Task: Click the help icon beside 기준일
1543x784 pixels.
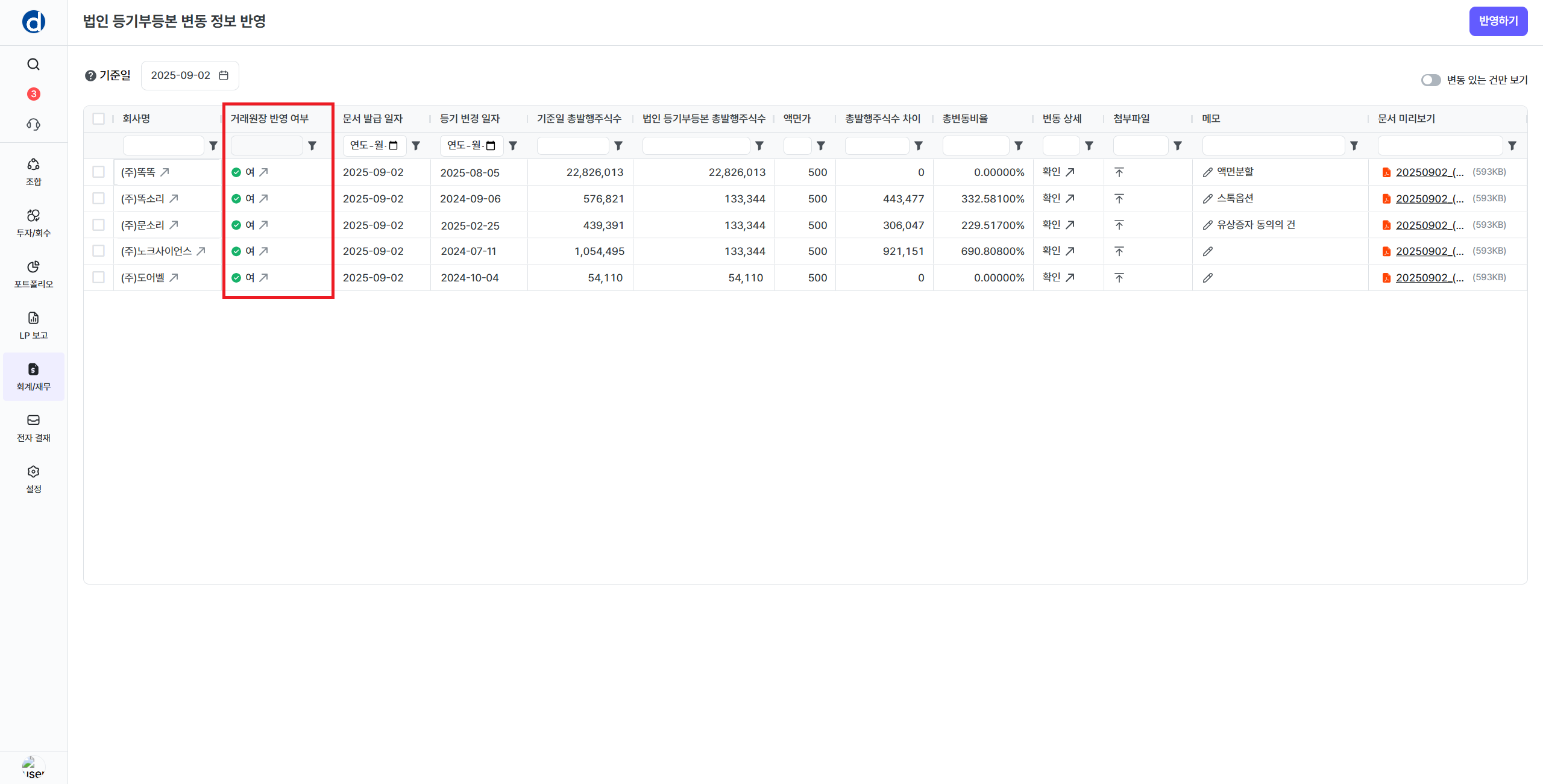Action: (90, 76)
